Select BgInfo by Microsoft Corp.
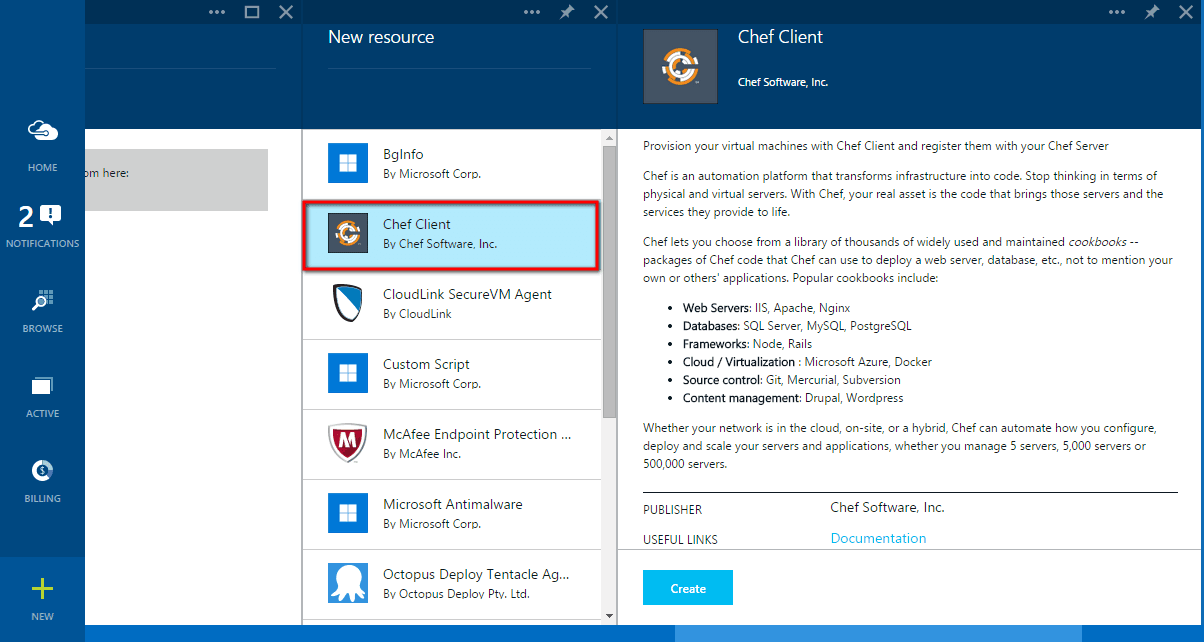Image resolution: width=1204 pixels, height=642 pixels. pos(452,164)
